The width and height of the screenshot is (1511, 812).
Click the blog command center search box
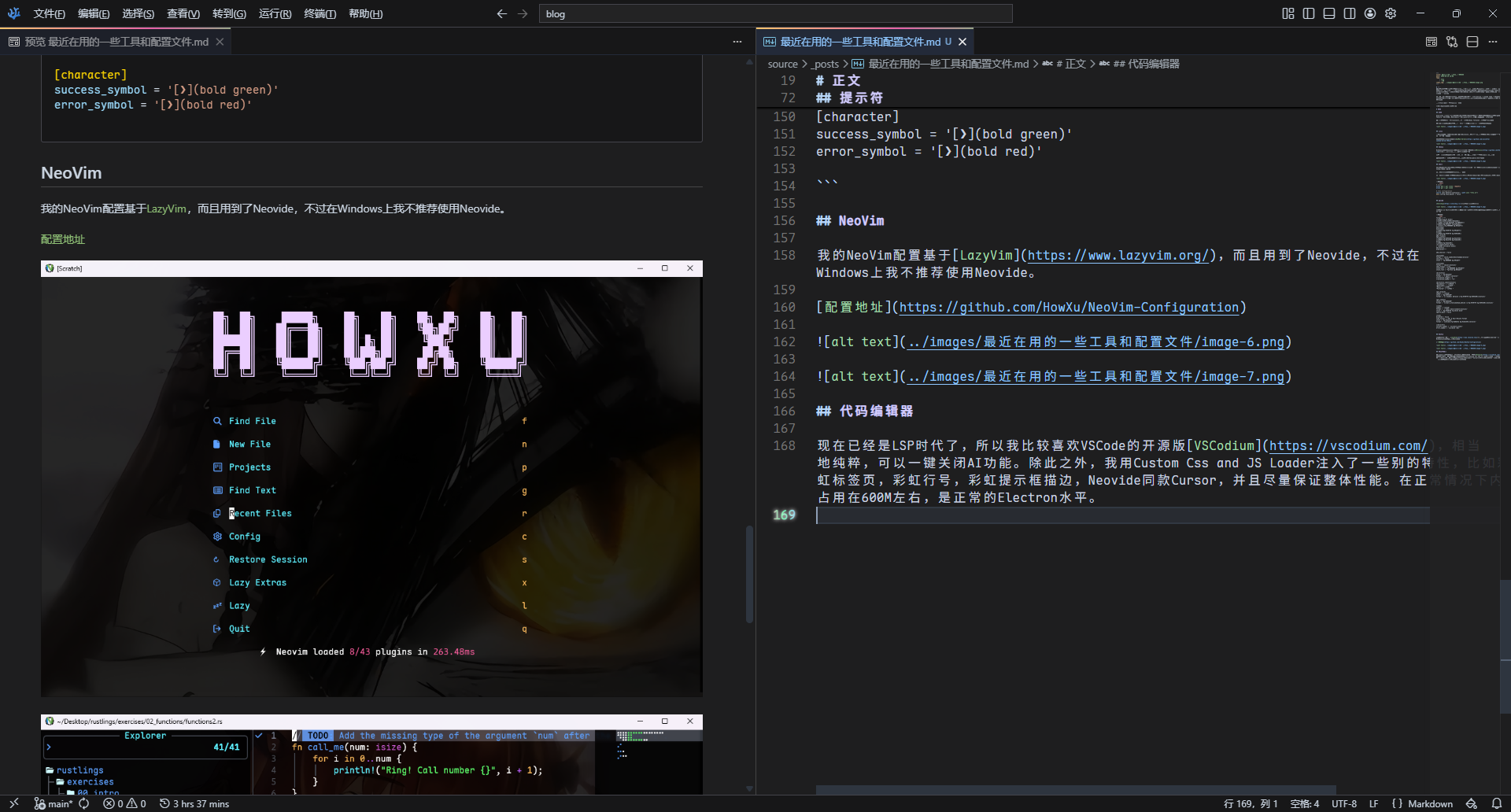click(x=775, y=13)
